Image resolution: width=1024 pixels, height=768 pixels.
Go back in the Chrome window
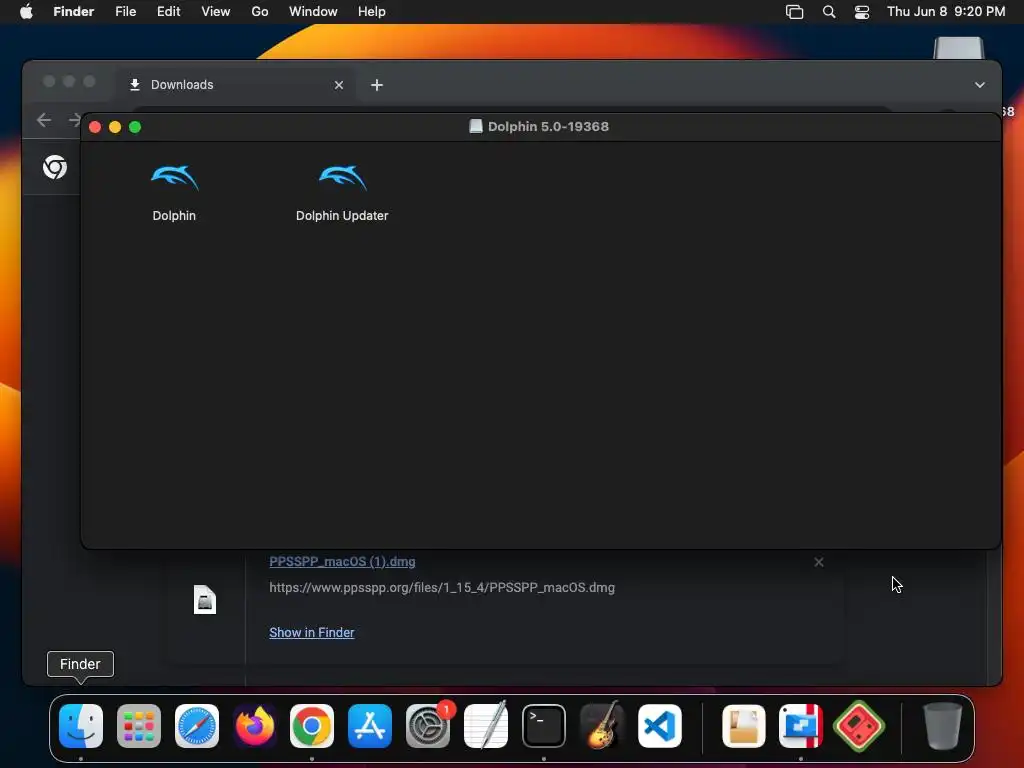click(x=44, y=120)
